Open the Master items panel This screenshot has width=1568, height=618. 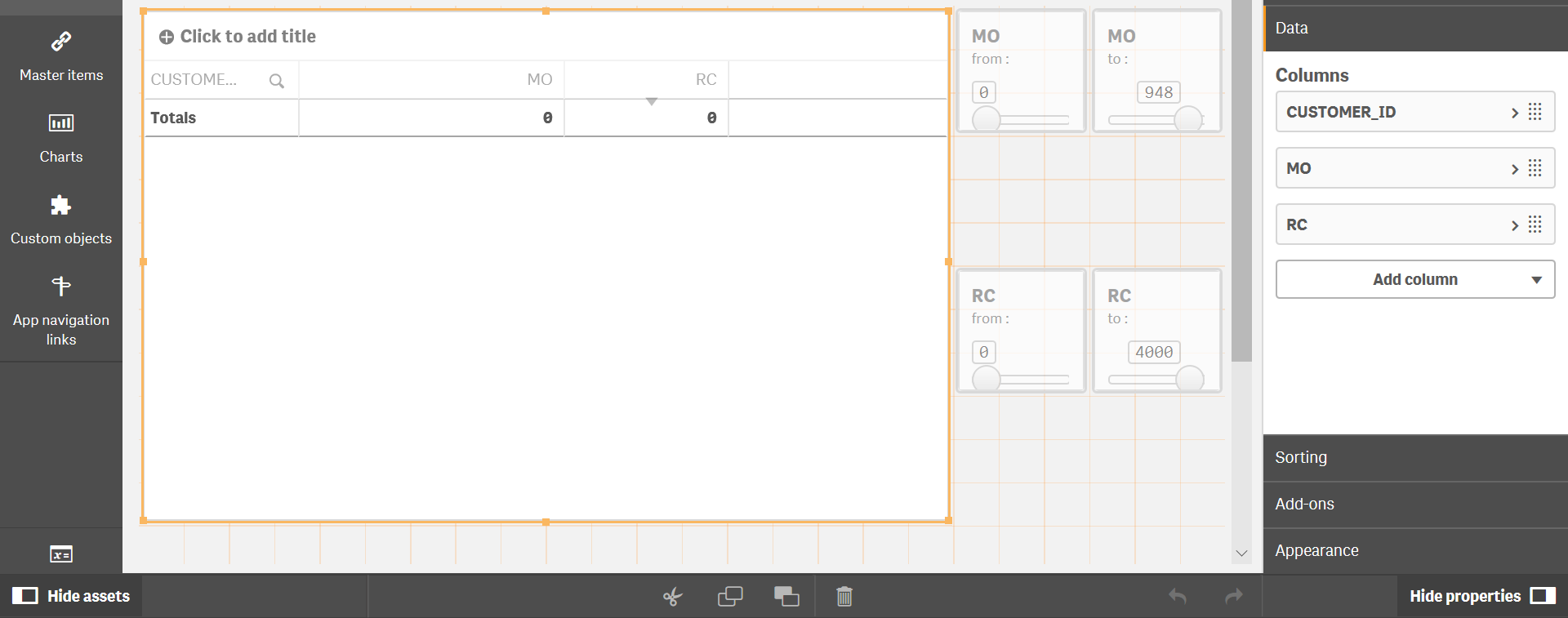pyautogui.click(x=61, y=57)
